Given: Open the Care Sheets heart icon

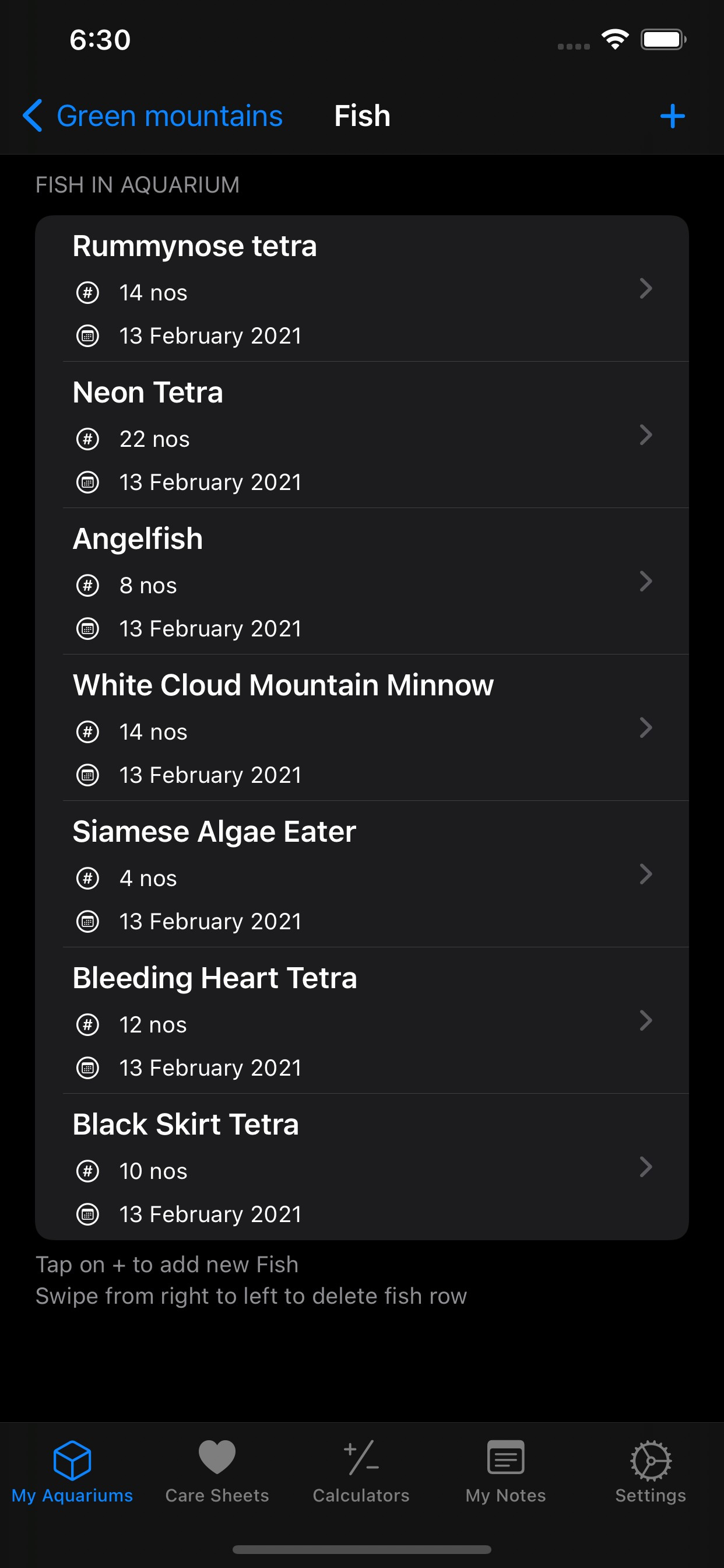Looking at the screenshot, I should (217, 1458).
